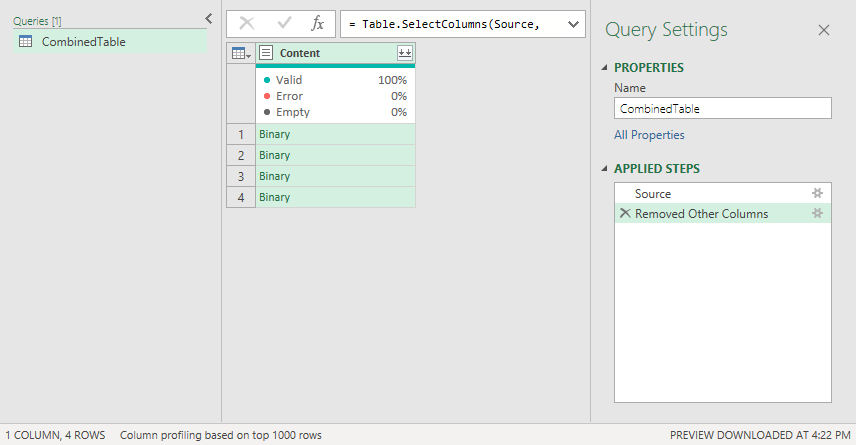This screenshot has height=445, width=856.
Task: Click column profiling status bar text
Action: pos(220,436)
